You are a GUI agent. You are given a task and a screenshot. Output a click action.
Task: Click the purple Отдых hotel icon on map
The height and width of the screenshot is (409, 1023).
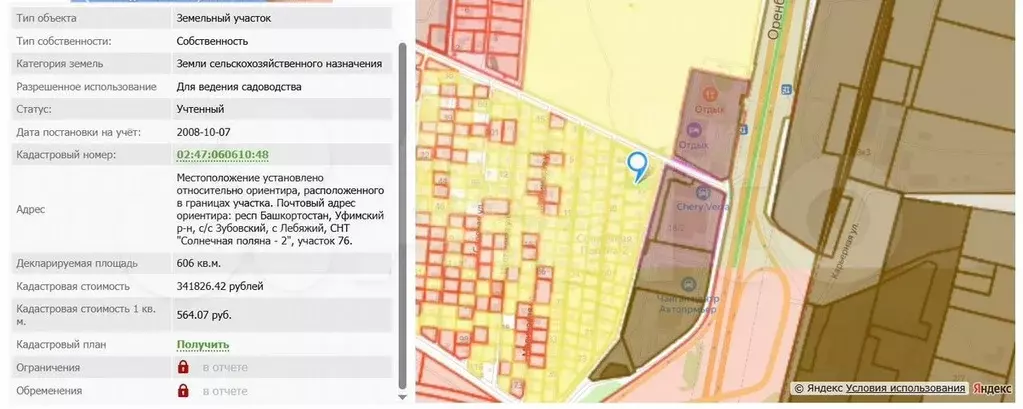[694, 129]
